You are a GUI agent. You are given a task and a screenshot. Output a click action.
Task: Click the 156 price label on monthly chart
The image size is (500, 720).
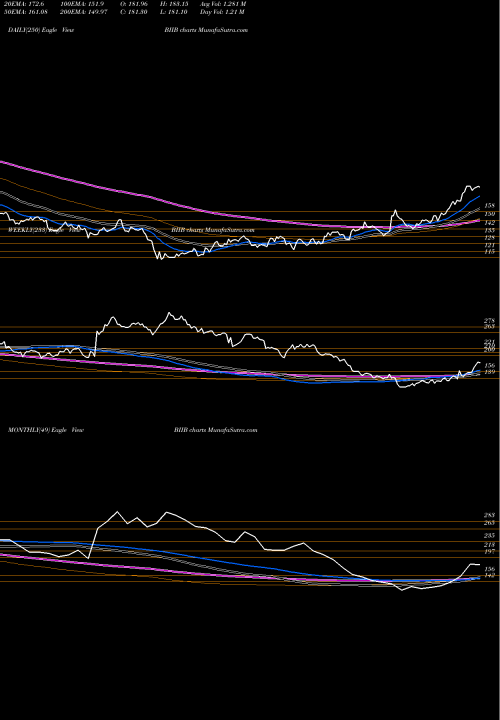pos(489,569)
